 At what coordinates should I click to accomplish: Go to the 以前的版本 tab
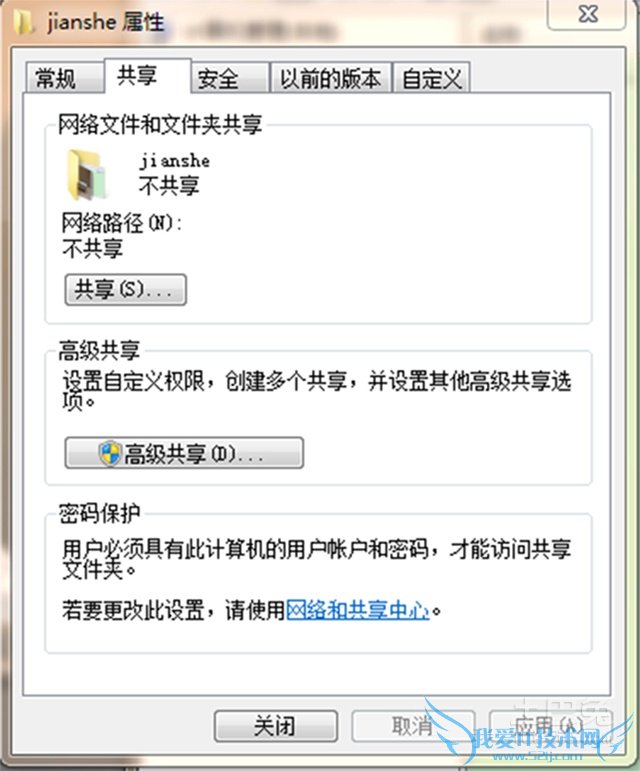coord(331,78)
